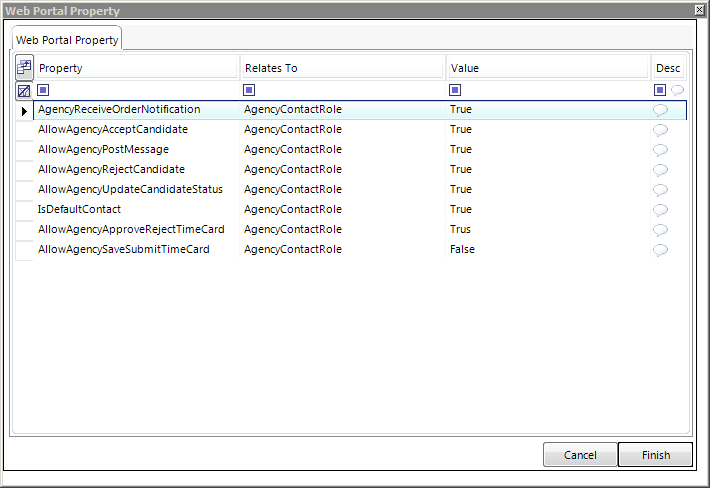Open description bubble for AllowAgencyUpdateCandidateStatus
The height and width of the screenshot is (488, 710).
(661, 190)
